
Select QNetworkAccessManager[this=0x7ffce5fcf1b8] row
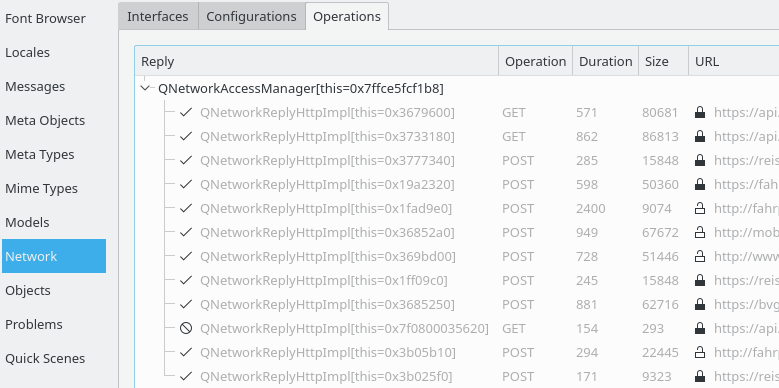301,88
